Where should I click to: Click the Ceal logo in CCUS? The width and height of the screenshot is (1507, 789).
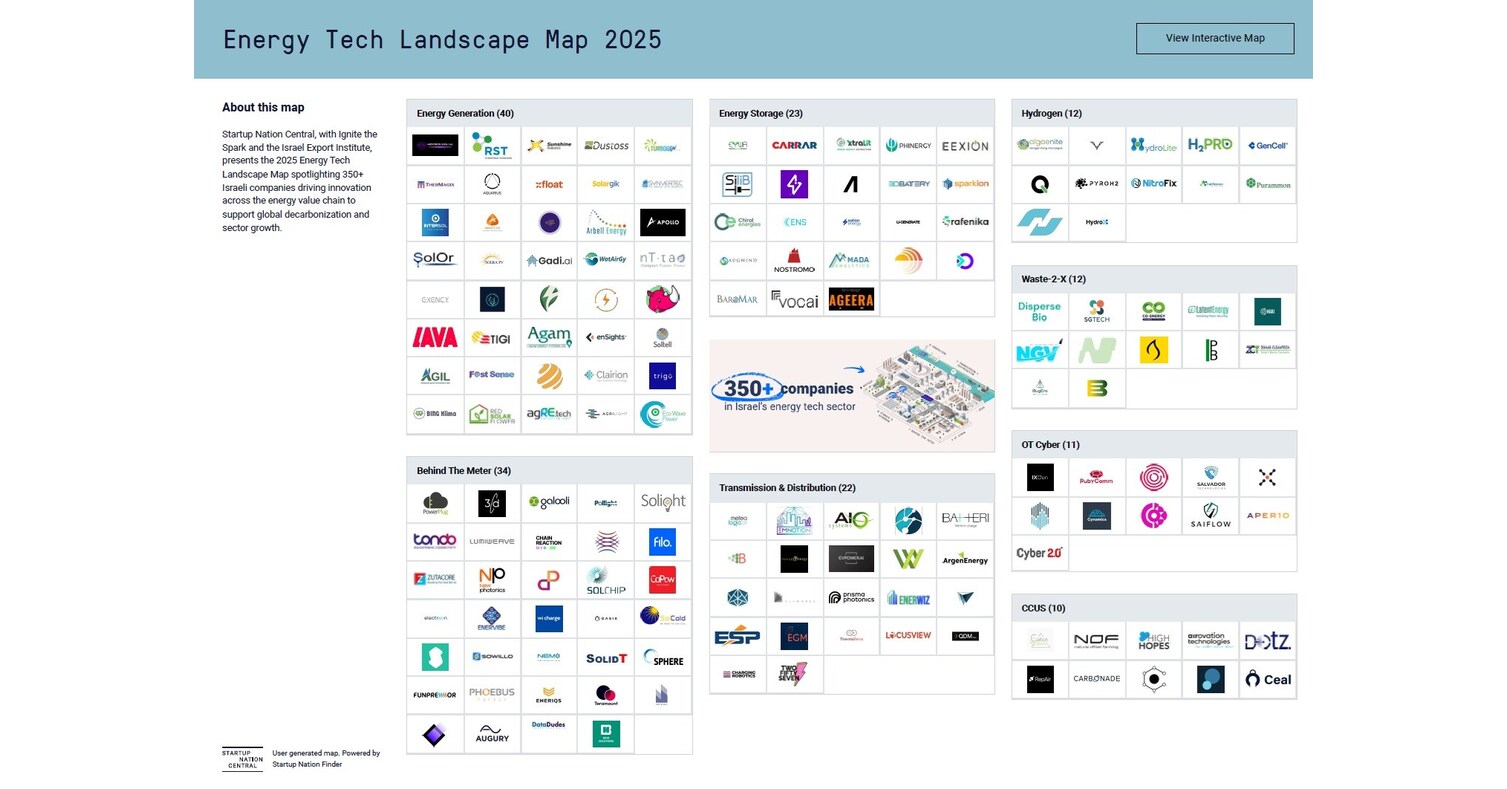[x=1267, y=679]
